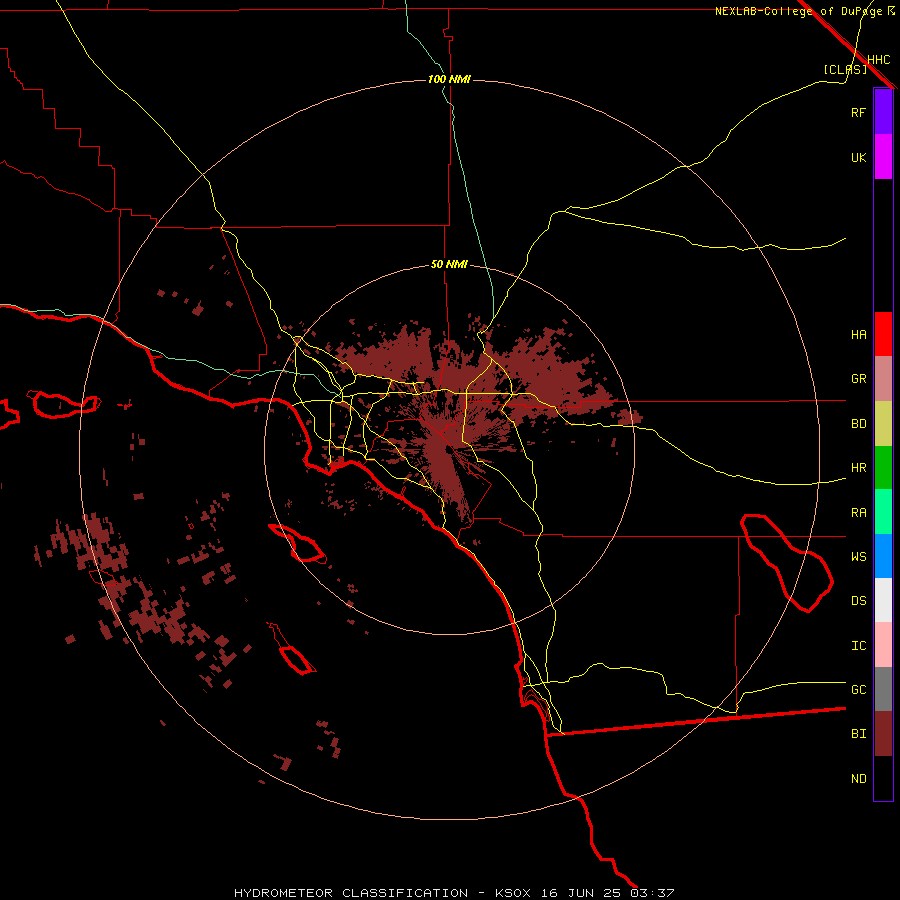The image size is (900, 900).
Task: Click the ND black legend swatch
Action: (x=883, y=778)
